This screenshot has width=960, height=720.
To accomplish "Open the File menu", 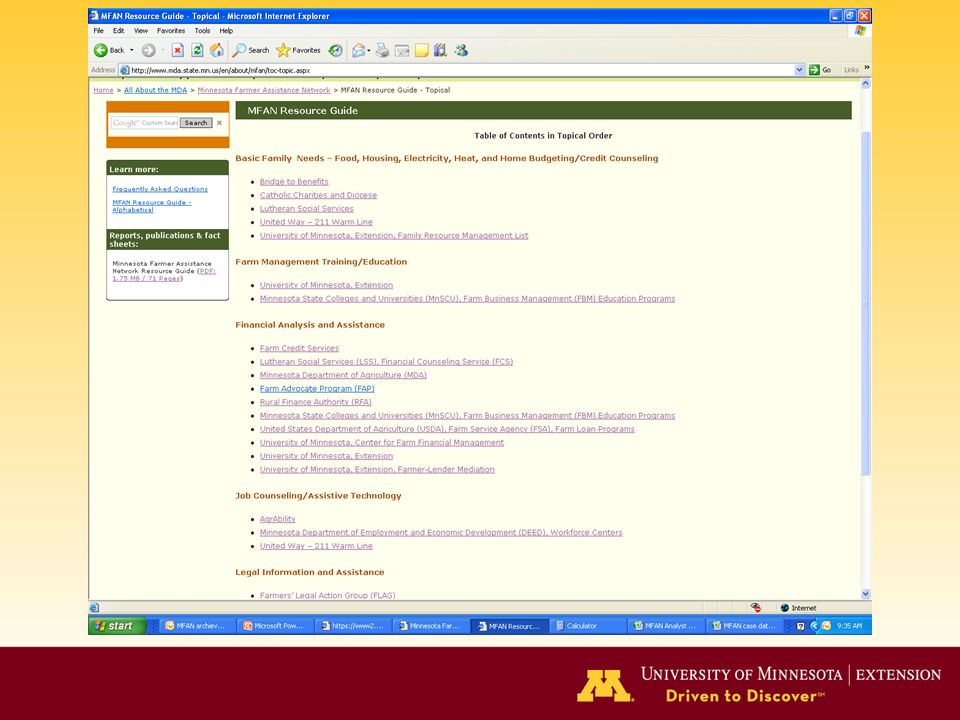I will click(99, 31).
